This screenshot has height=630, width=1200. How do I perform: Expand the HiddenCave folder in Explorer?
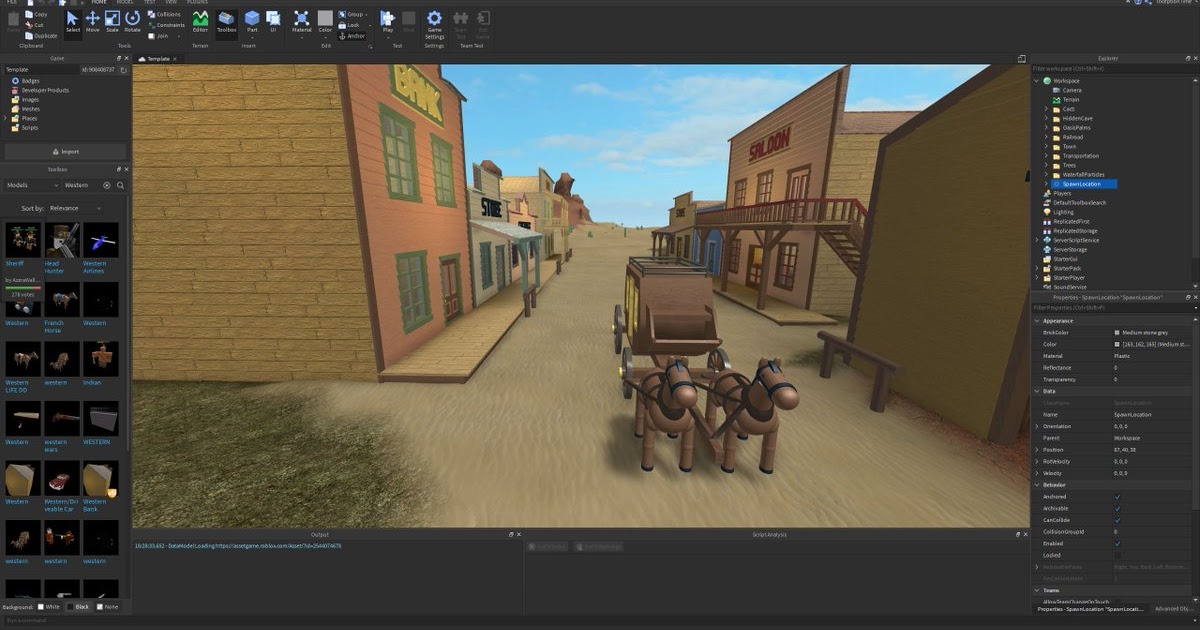coord(1046,118)
